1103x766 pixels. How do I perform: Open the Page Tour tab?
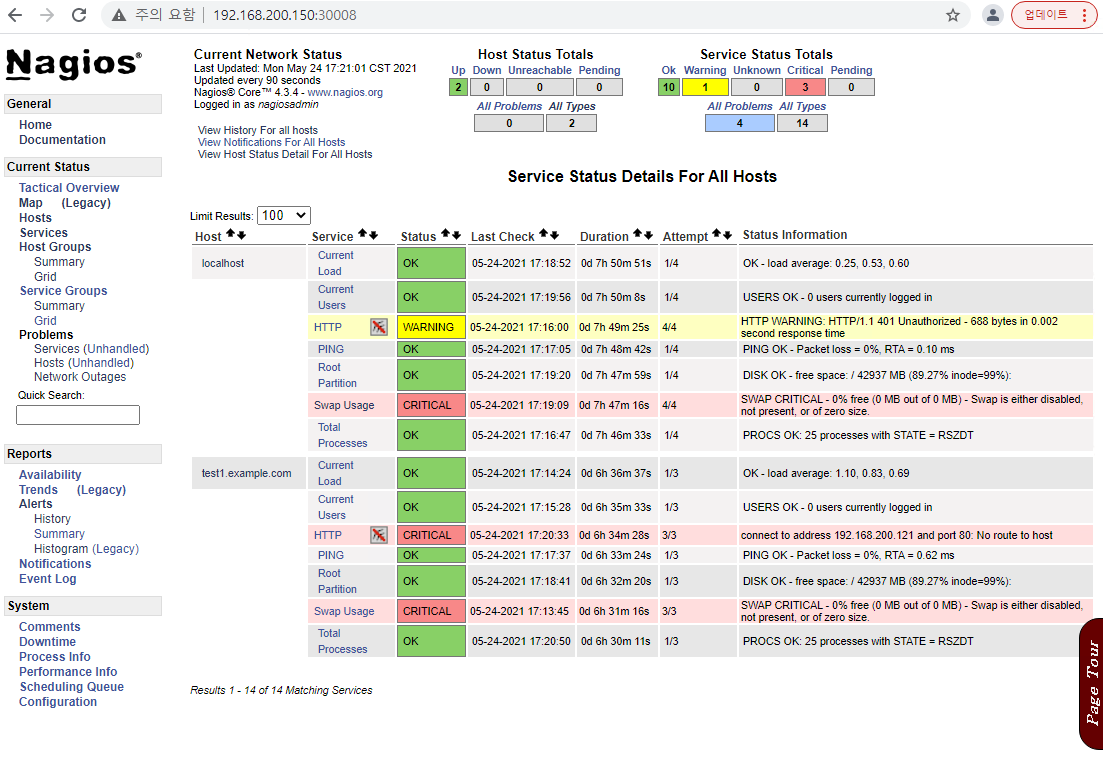pos(1092,683)
